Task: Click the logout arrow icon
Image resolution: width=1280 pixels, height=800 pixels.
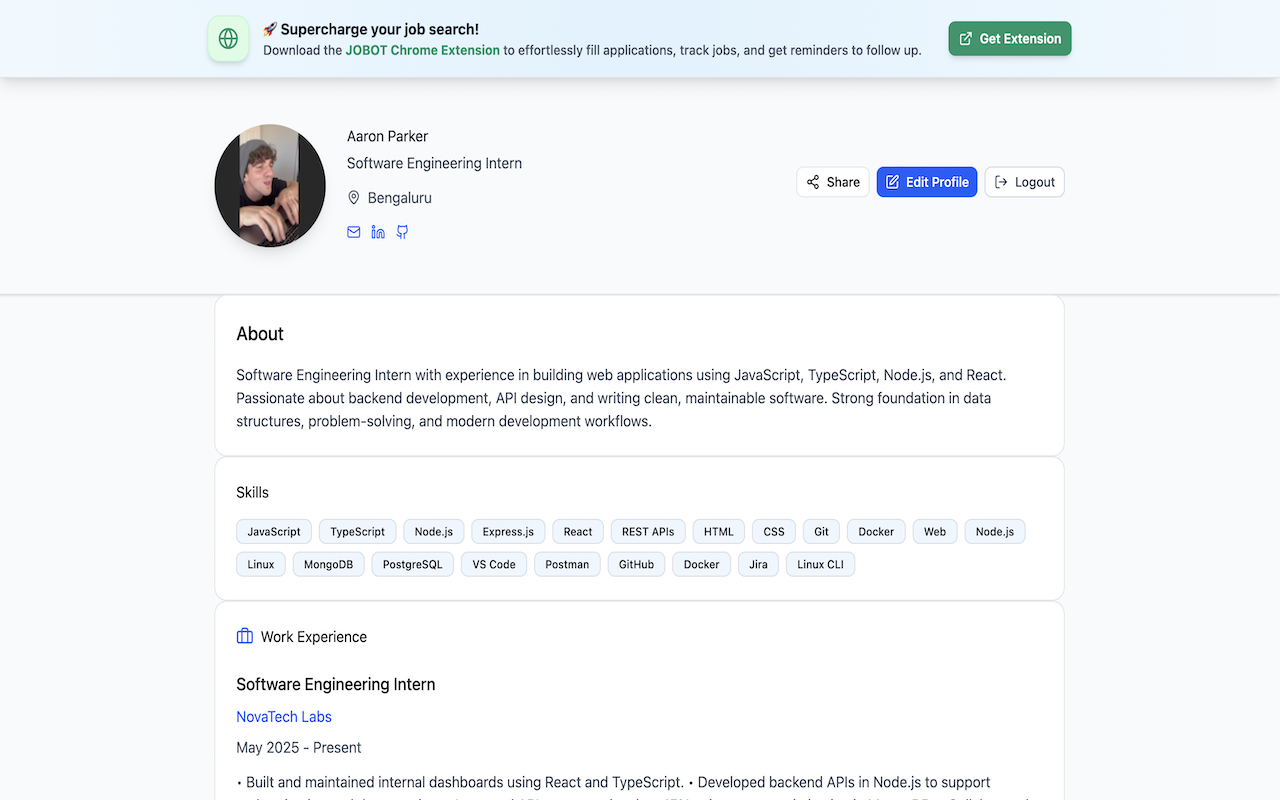Action: click(1000, 182)
